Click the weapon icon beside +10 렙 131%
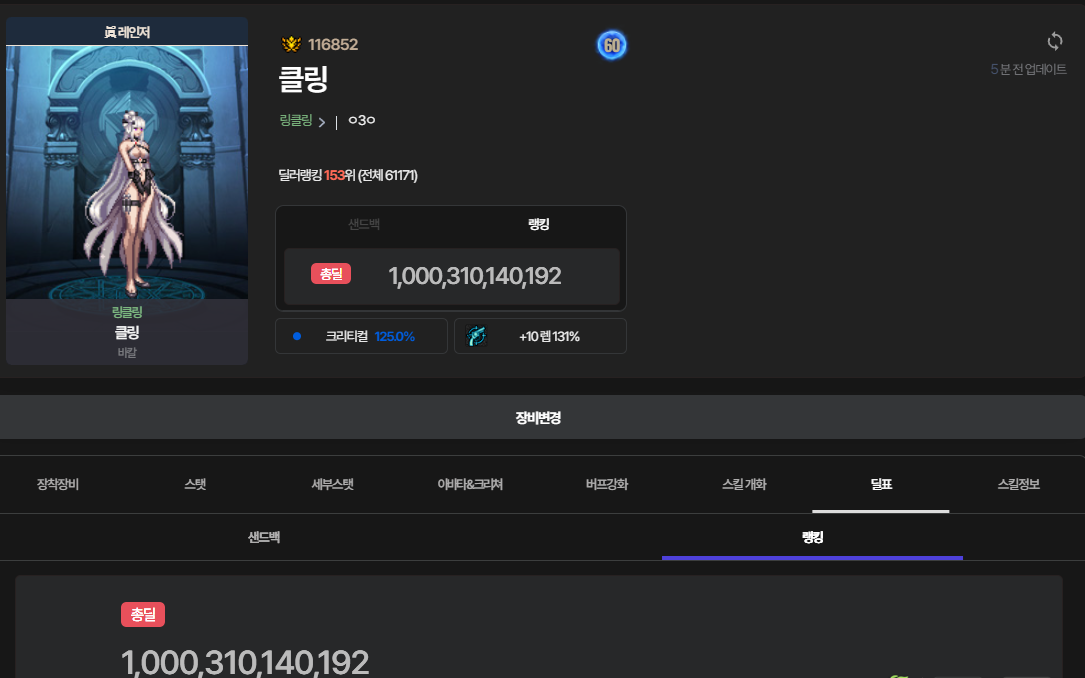The image size is (1085, 678). click(x=476, y=337)
